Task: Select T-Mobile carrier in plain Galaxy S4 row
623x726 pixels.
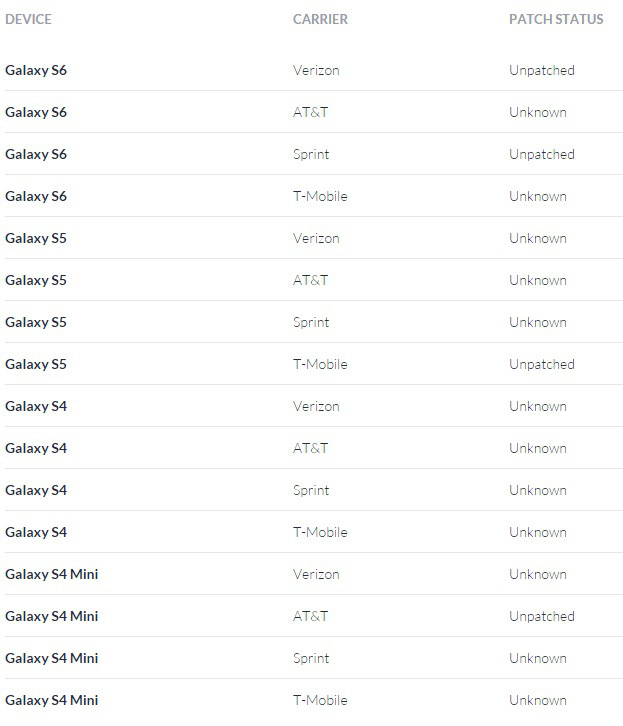Action: tap(320, 533)
